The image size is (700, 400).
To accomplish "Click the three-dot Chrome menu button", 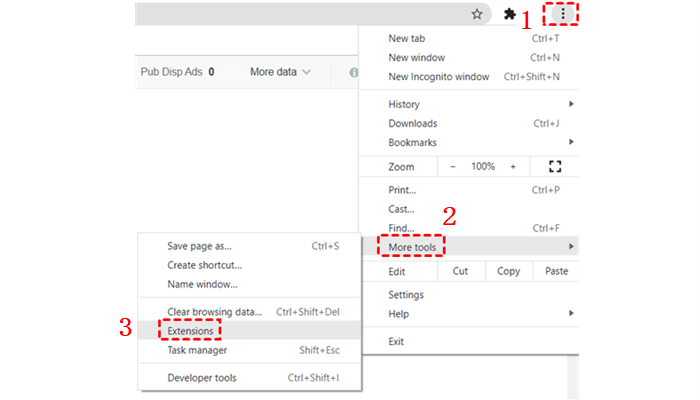I will 564,14.
